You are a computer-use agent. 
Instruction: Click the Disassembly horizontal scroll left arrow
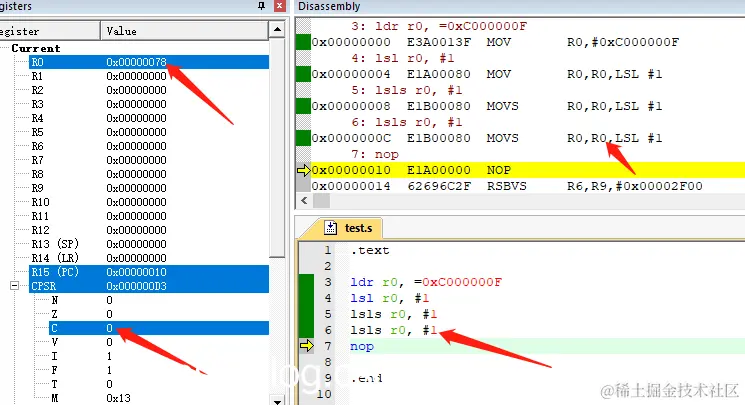[304, 201]
